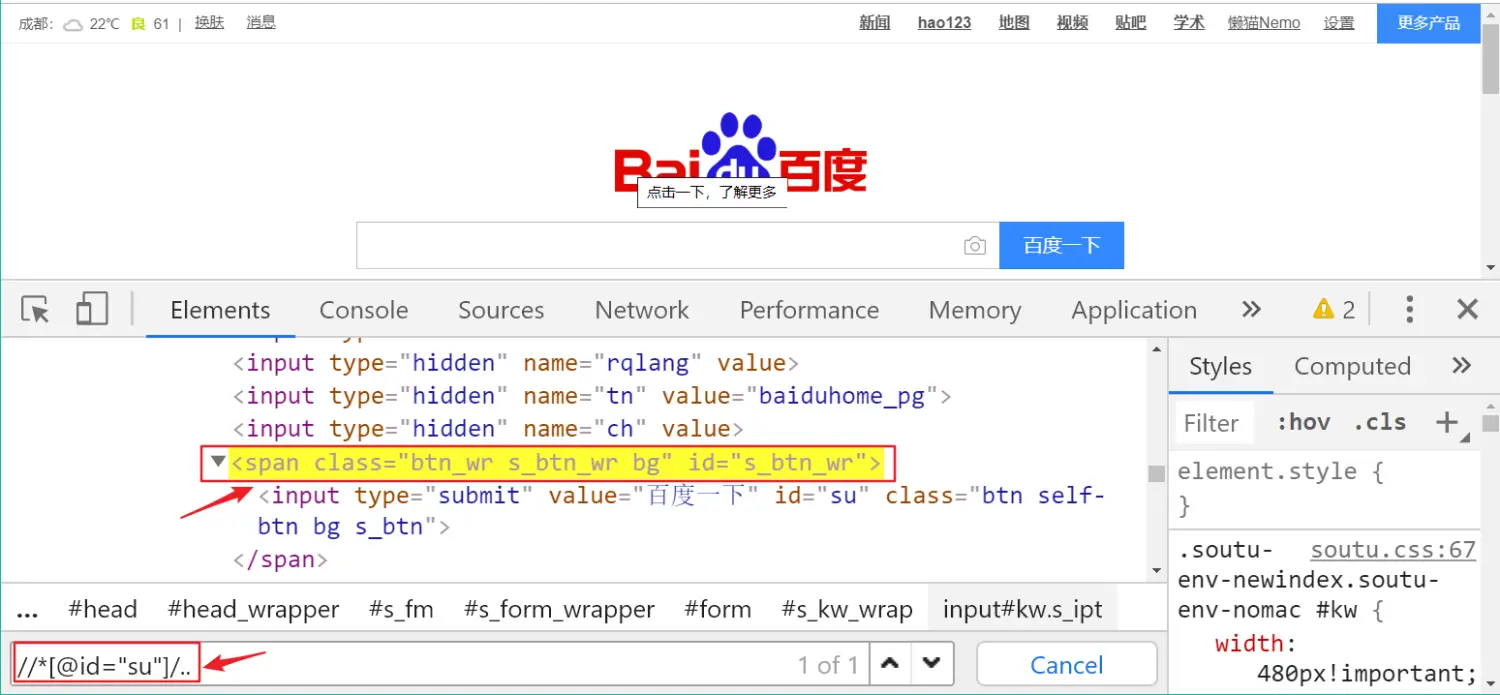Screen dimensions: 1500x695
Task: Open the Performance tab
Action: coord(809,310)
